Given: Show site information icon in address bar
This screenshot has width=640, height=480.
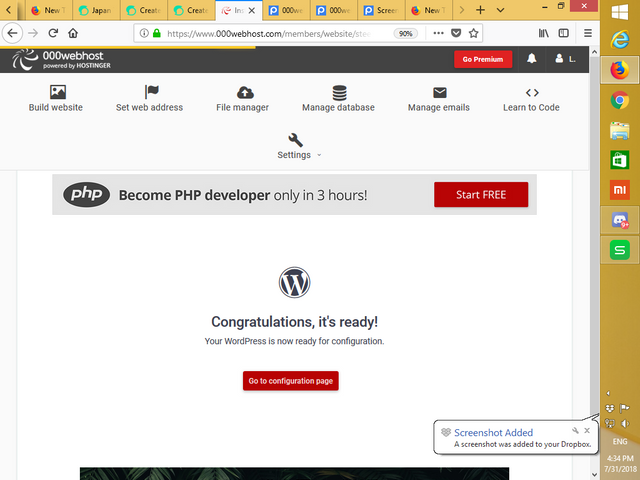Looking at the screenshot, I should (x=144, y=33).
